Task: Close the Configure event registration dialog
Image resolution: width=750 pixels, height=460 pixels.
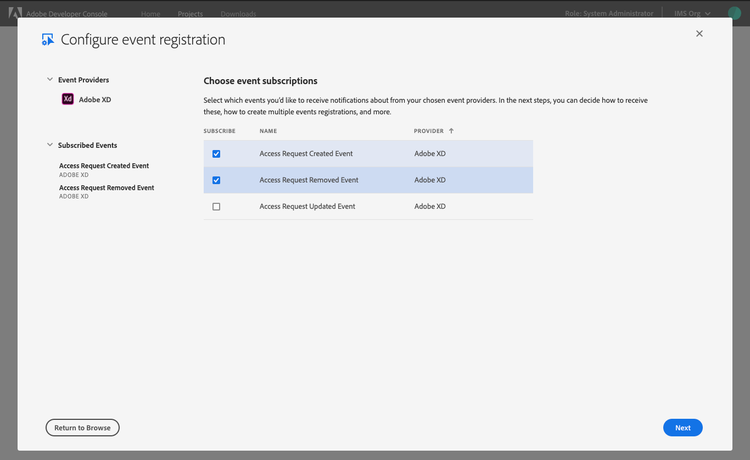Action: (x=699, y=33)
